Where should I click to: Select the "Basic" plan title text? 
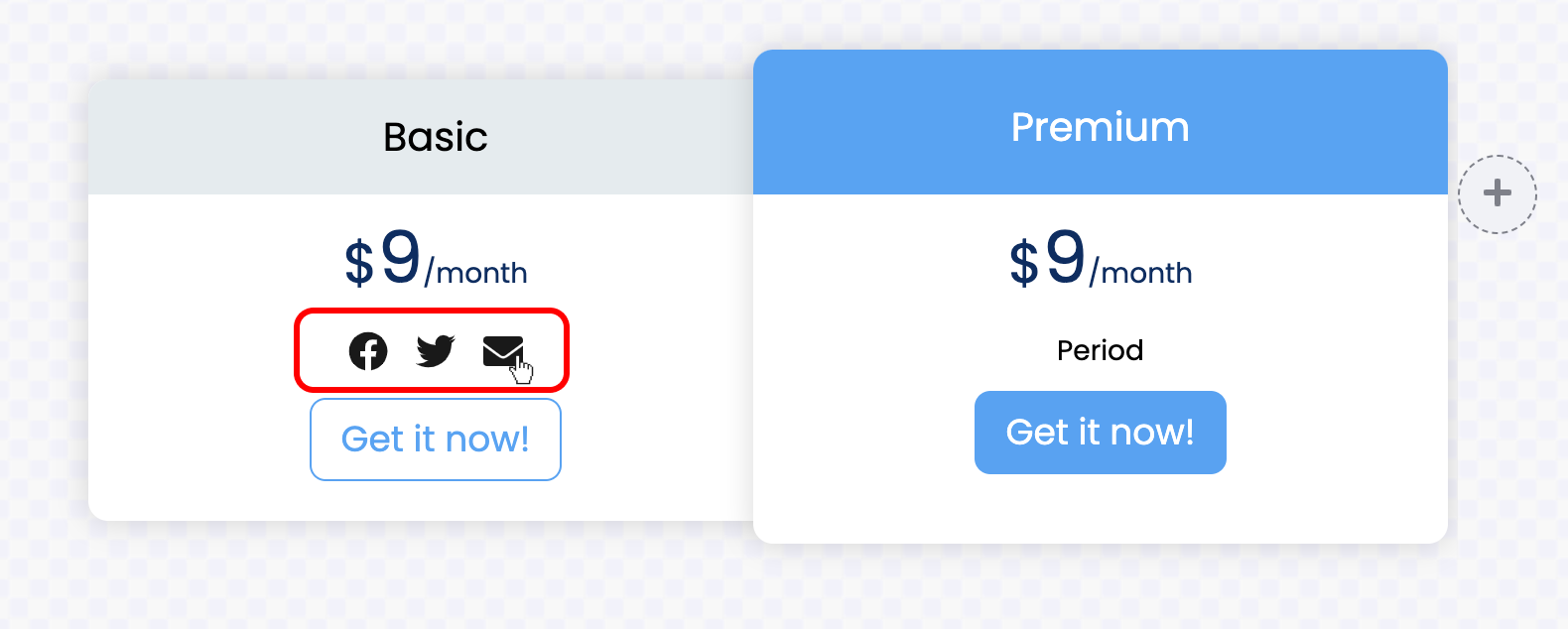point(436,137)
